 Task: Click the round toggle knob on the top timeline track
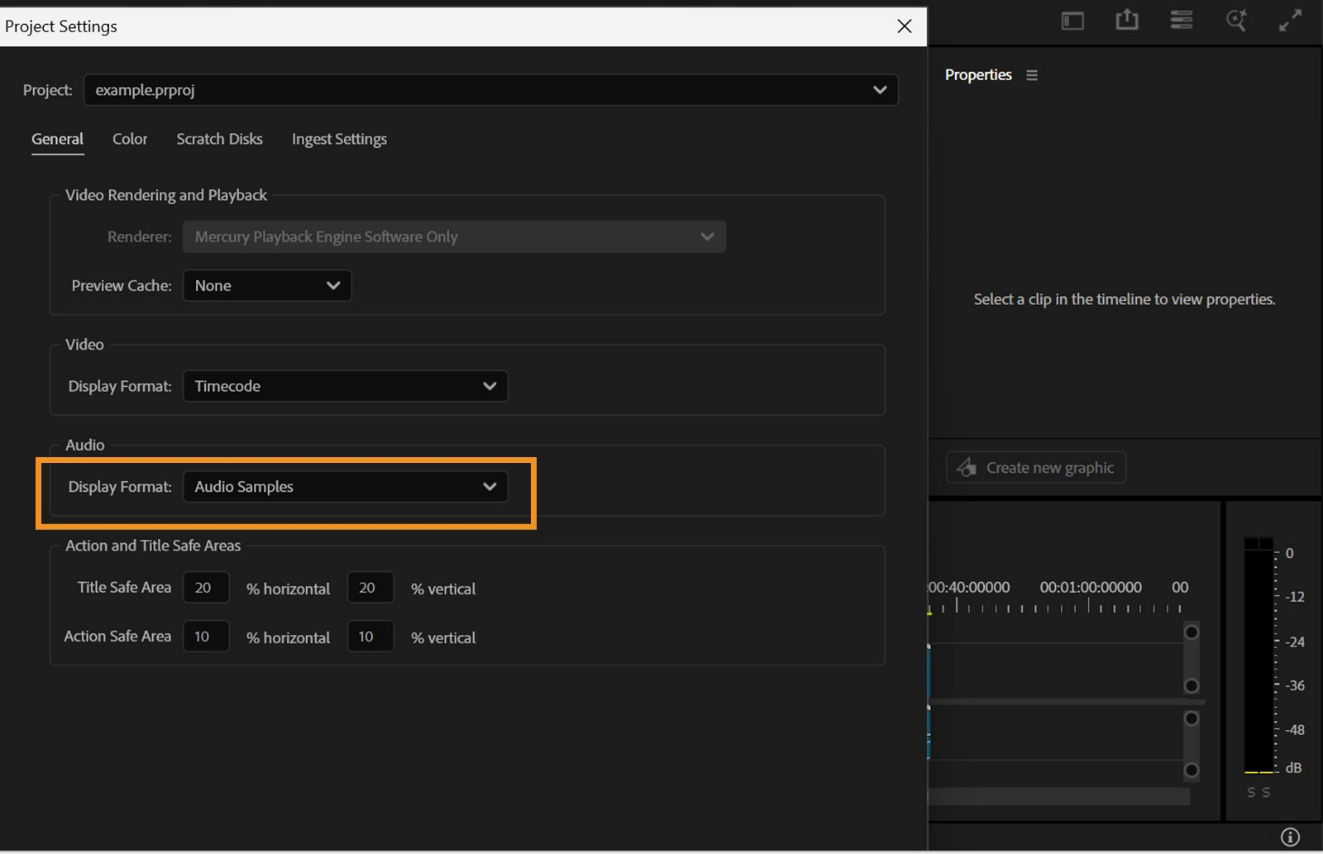[1191, 632]
